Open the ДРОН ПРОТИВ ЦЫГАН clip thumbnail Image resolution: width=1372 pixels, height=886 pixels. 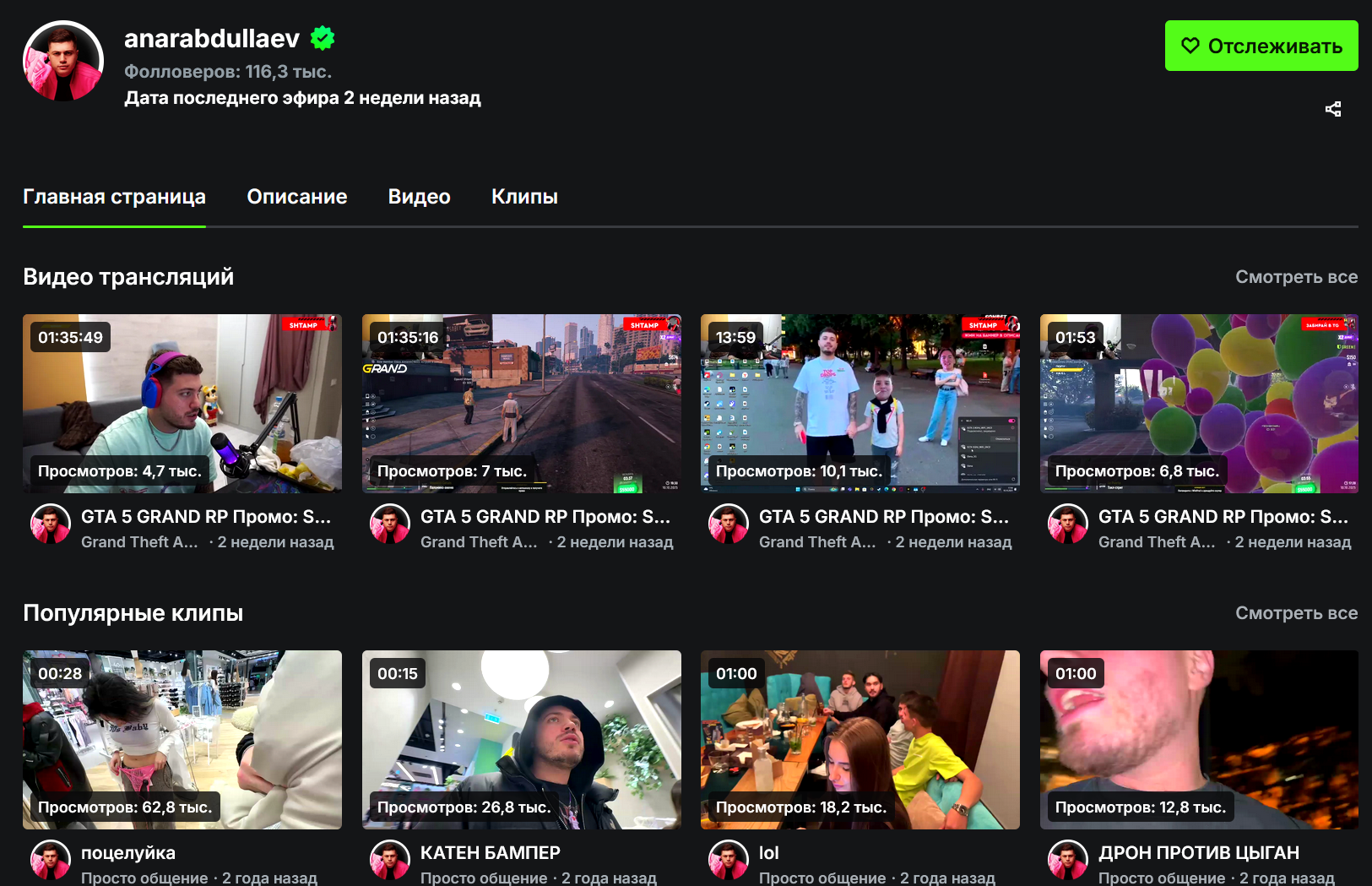(1199, 740)
